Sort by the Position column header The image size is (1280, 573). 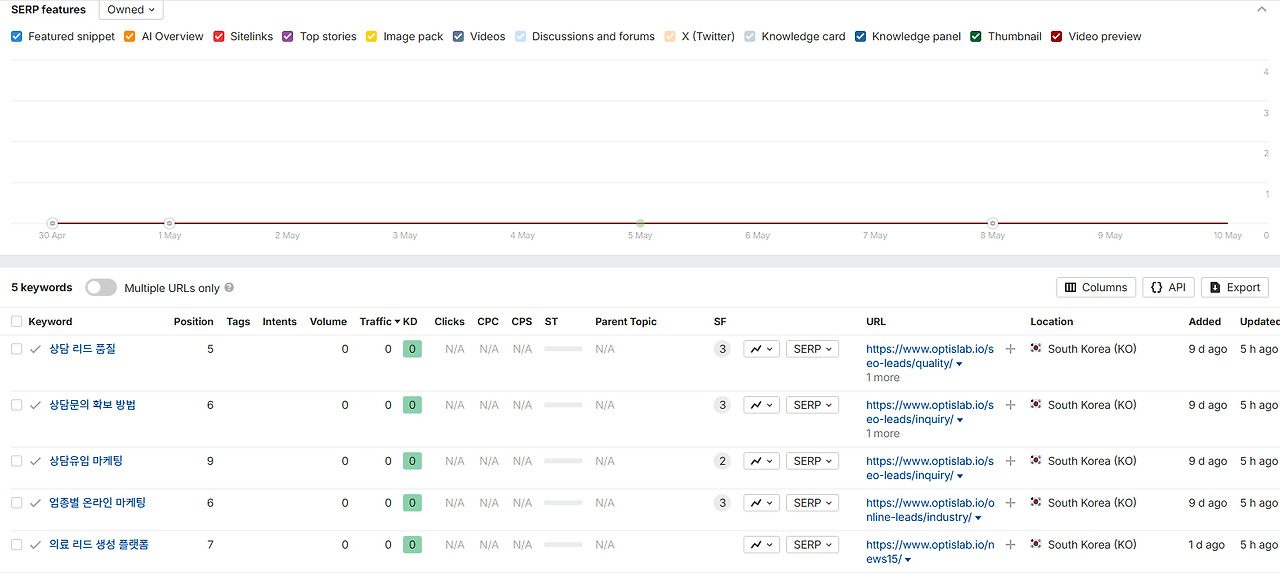(194, 322)
